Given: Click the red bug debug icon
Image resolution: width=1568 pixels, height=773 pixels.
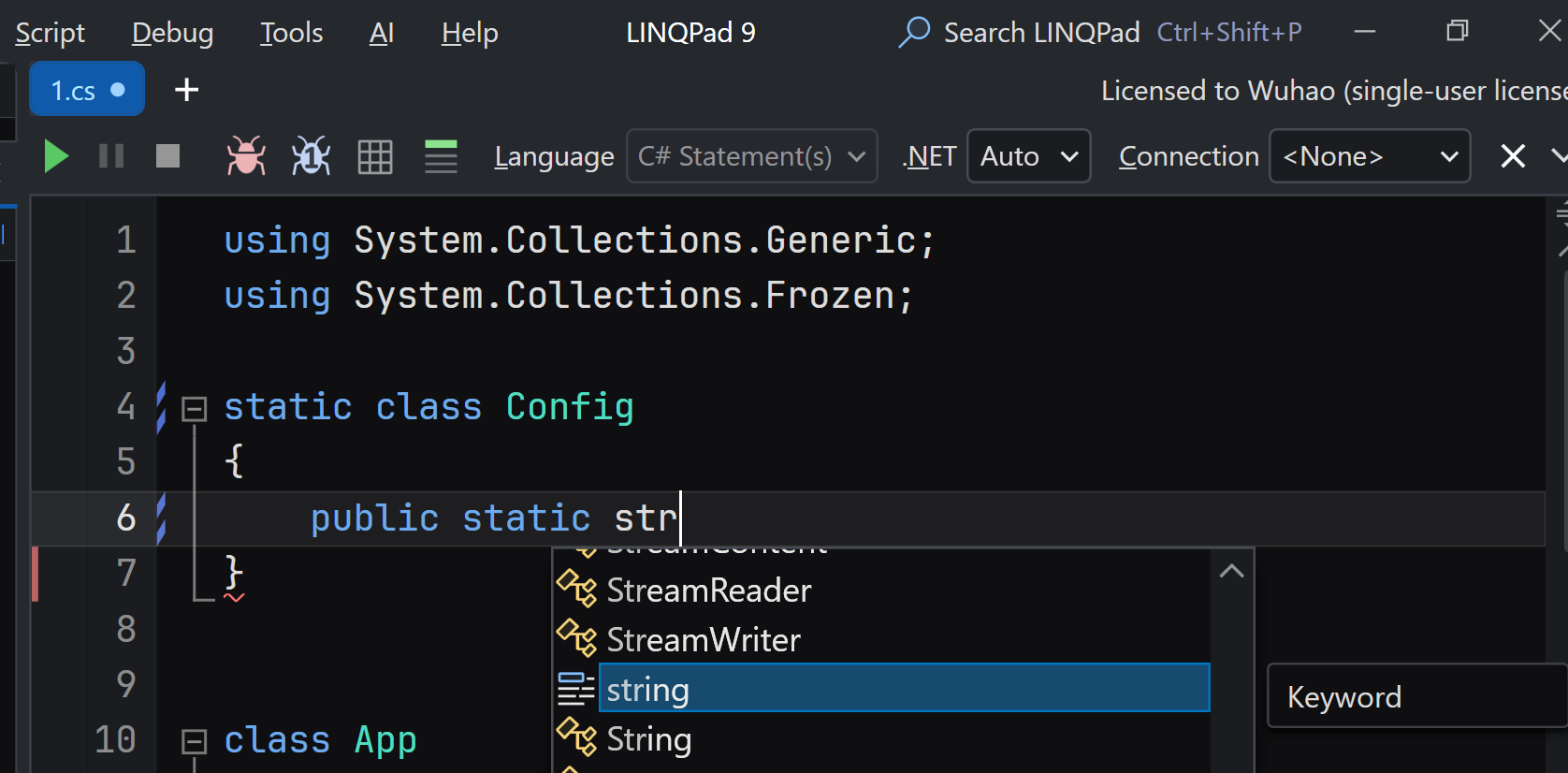Looking at the screenshot, I should (x=246, y=156).
